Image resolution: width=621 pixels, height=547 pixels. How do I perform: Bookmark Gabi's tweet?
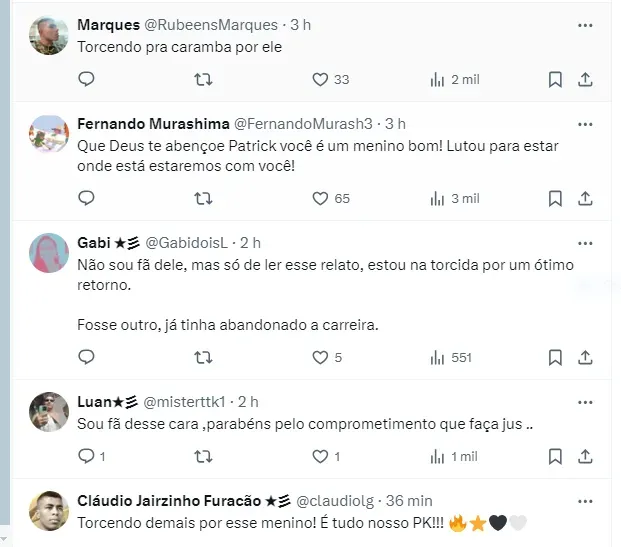coord(556,357)
